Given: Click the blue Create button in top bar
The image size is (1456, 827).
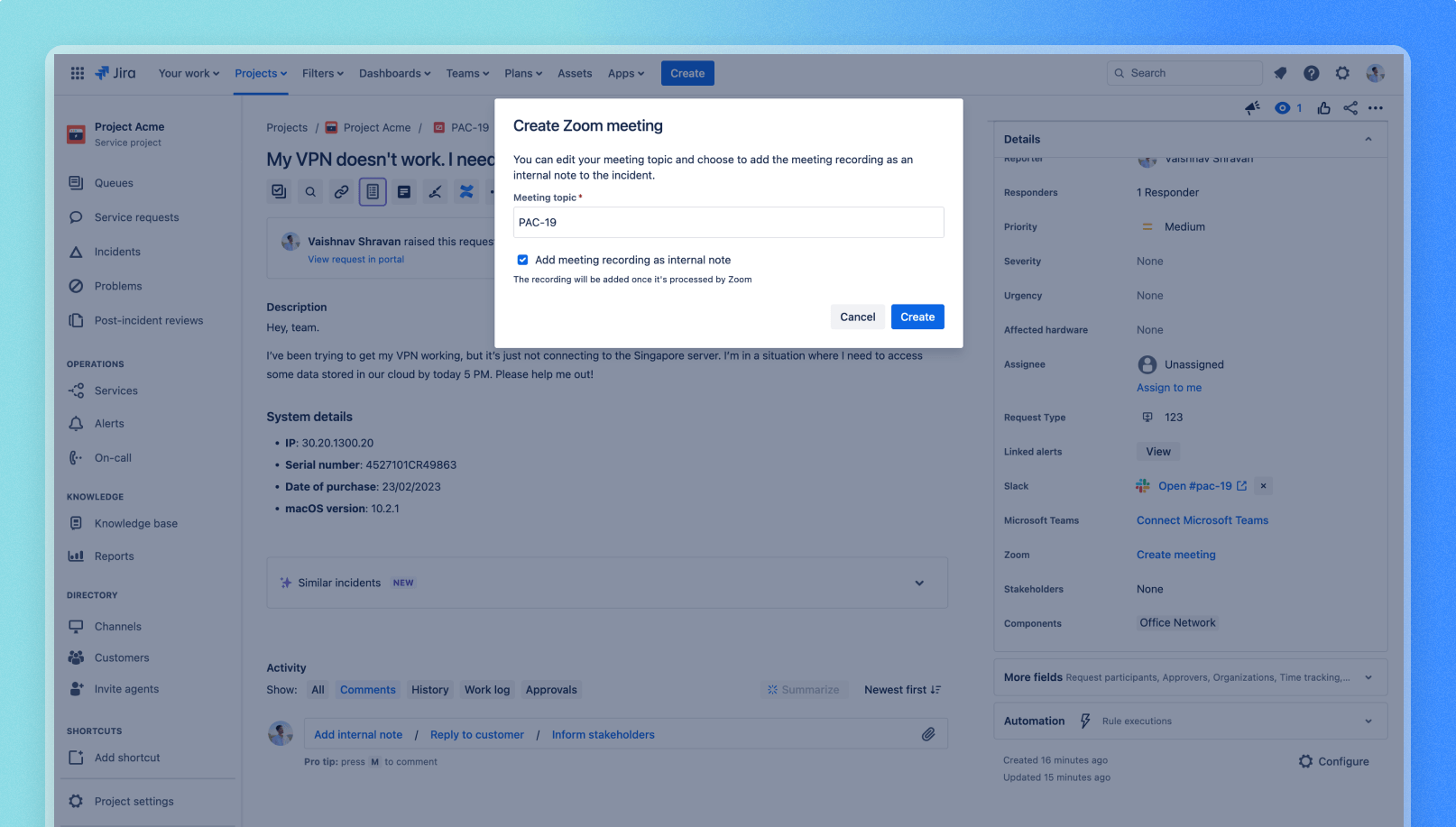Looking at the screenshot, I should tap(687, 73).
